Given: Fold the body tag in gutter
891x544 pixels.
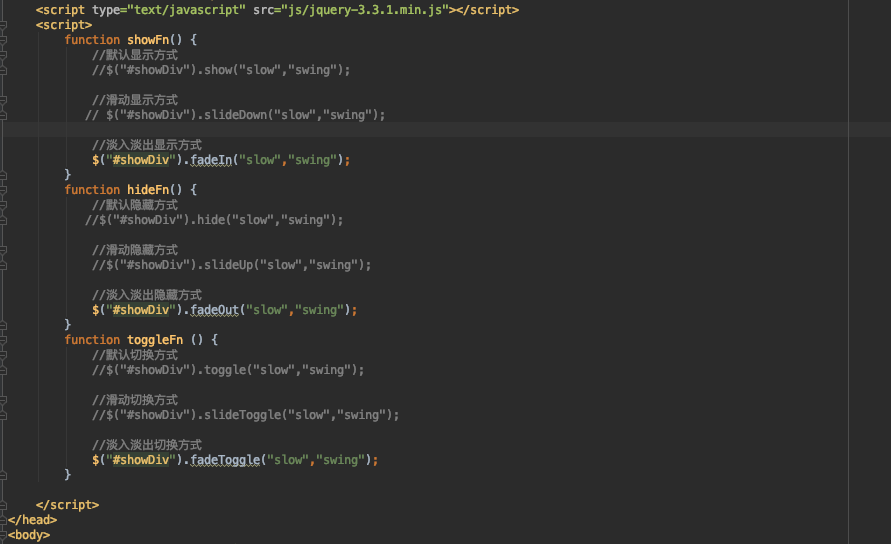Looking at the screenshot, I should (x=3, y=535).
